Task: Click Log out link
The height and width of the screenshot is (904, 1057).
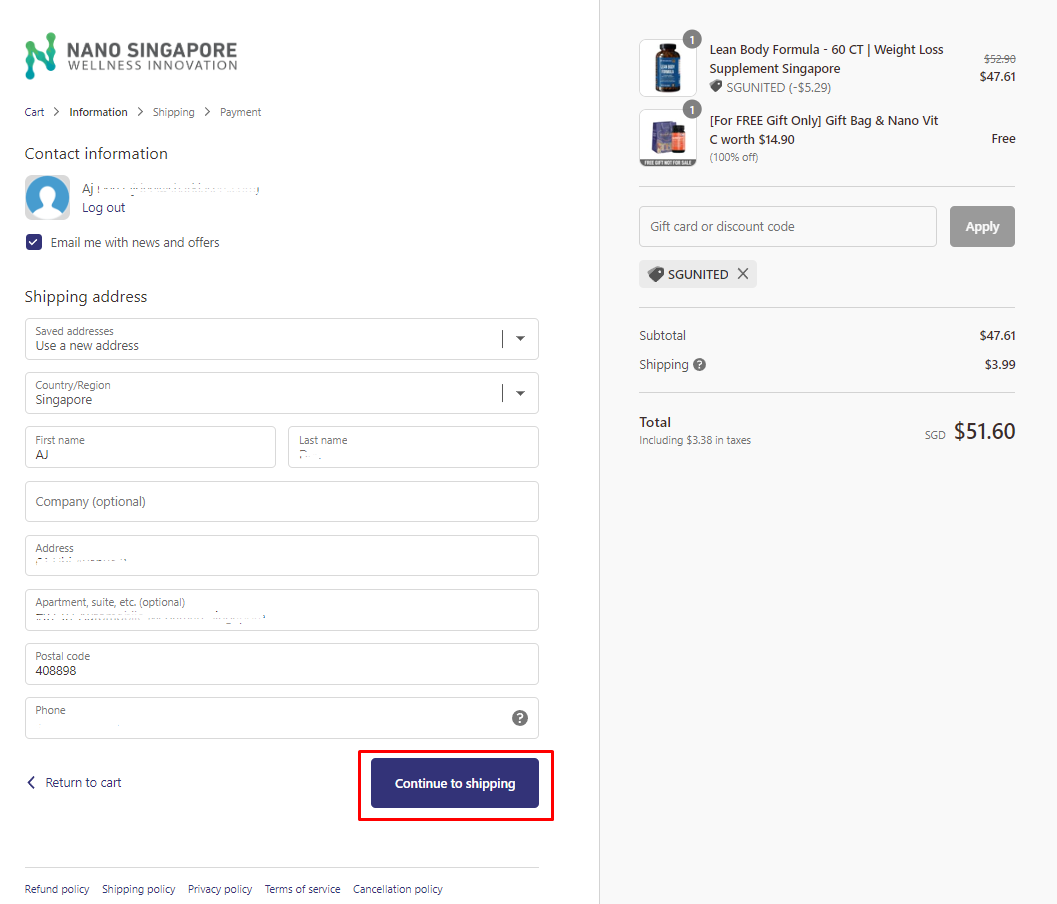Action: (x=104, y=208)
